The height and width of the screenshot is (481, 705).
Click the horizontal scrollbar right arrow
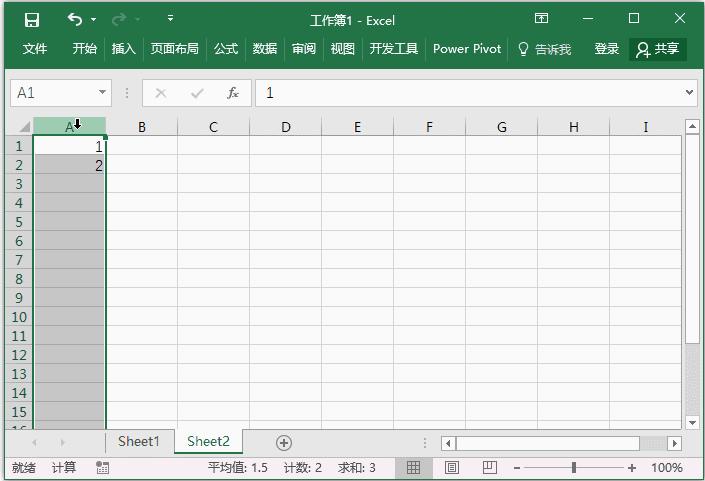click(x=674, y=443)
